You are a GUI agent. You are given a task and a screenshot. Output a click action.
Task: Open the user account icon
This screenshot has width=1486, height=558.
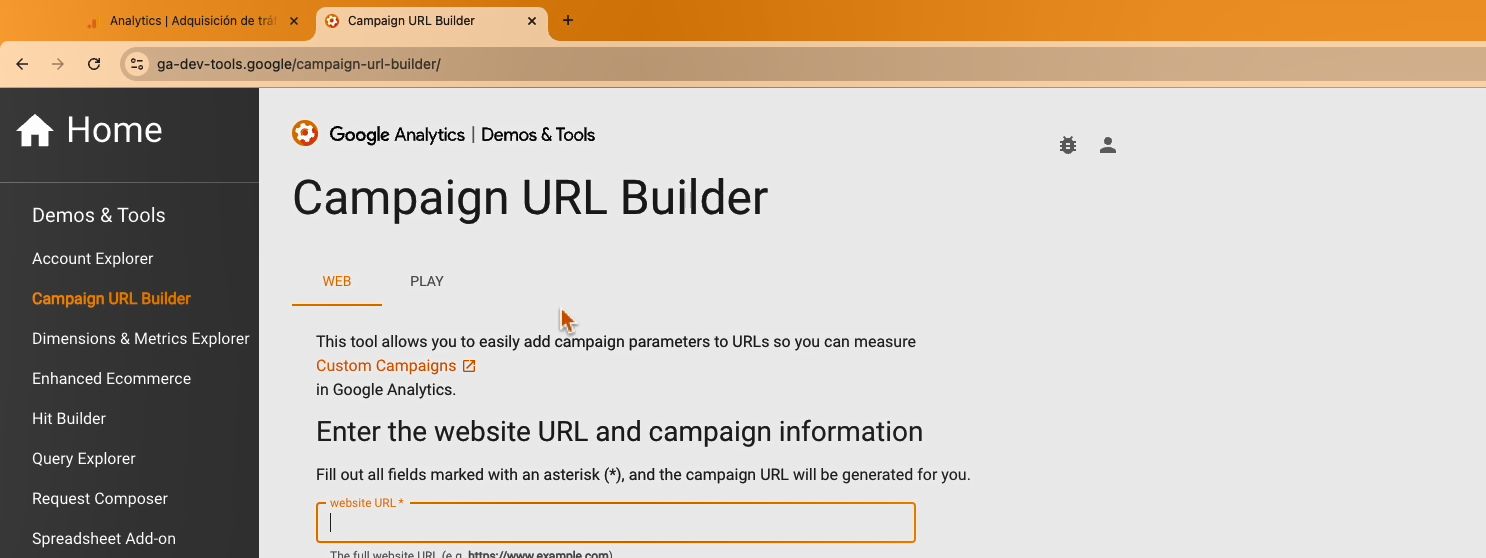point(1107,145)
